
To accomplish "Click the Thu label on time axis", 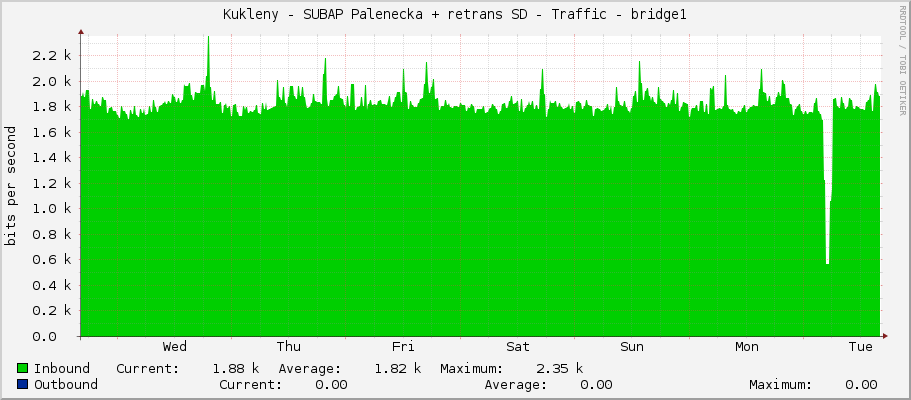I will (289, 347).
